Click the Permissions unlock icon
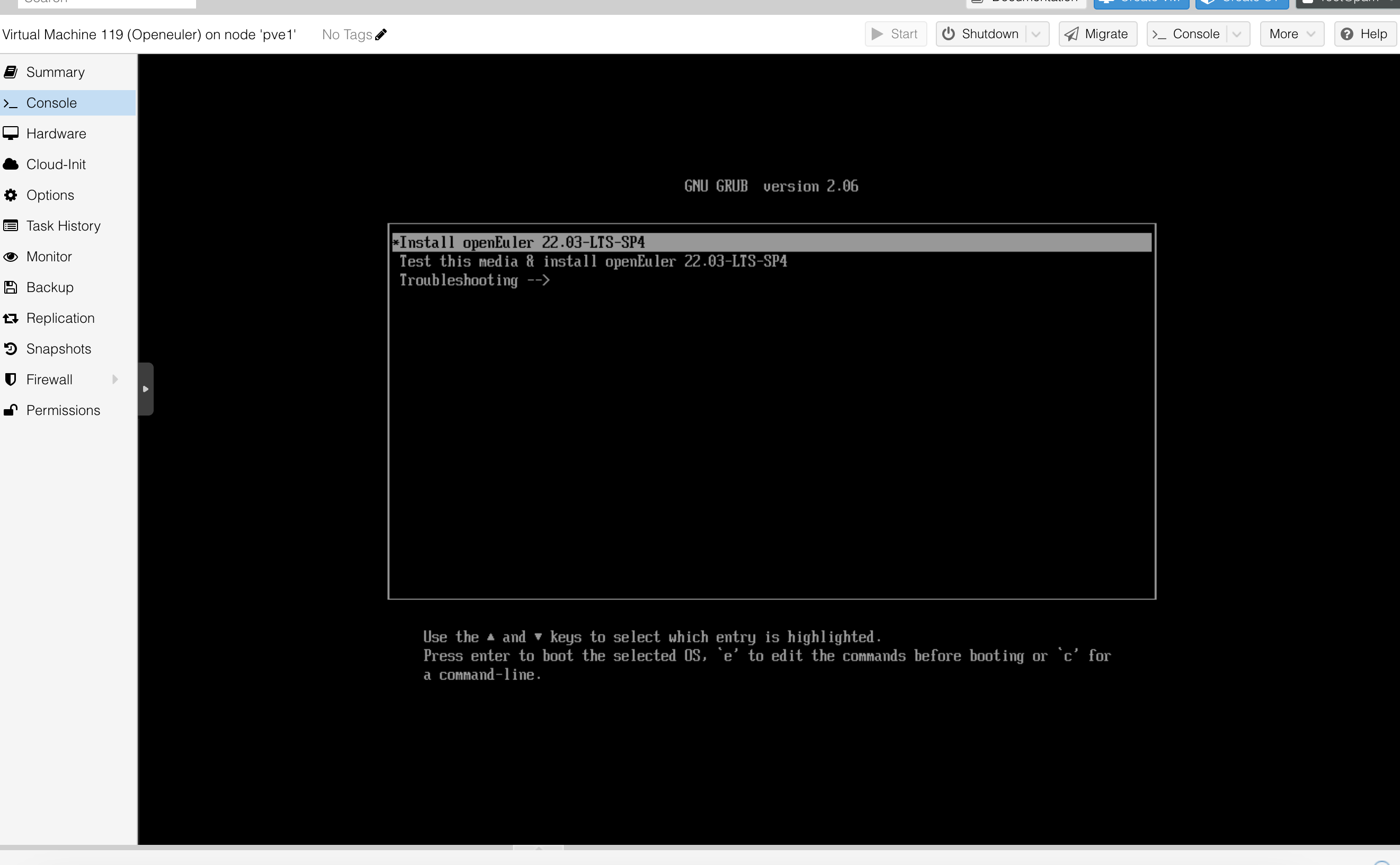The height and width of the screenshot is (865, 1400). (x=10, y=410)
